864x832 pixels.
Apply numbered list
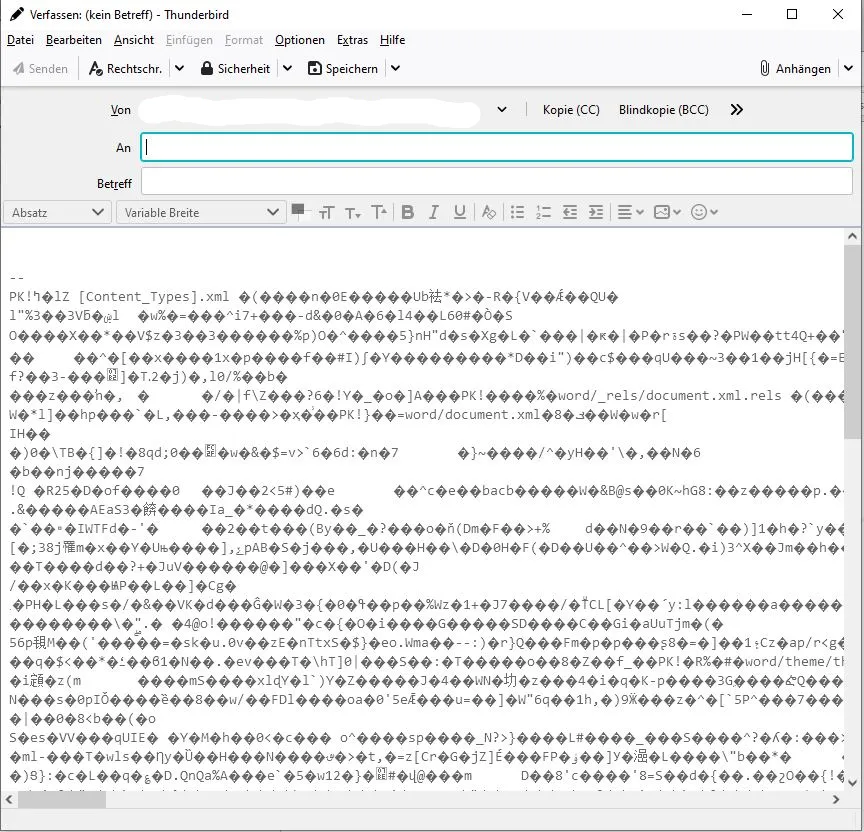coord(543,212)
